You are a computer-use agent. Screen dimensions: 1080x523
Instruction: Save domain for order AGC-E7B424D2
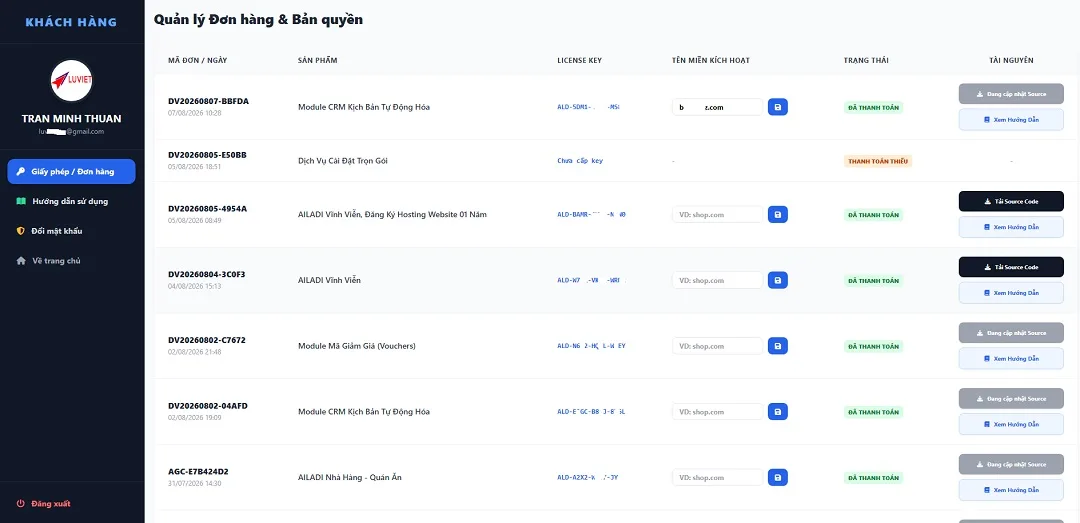778,478
